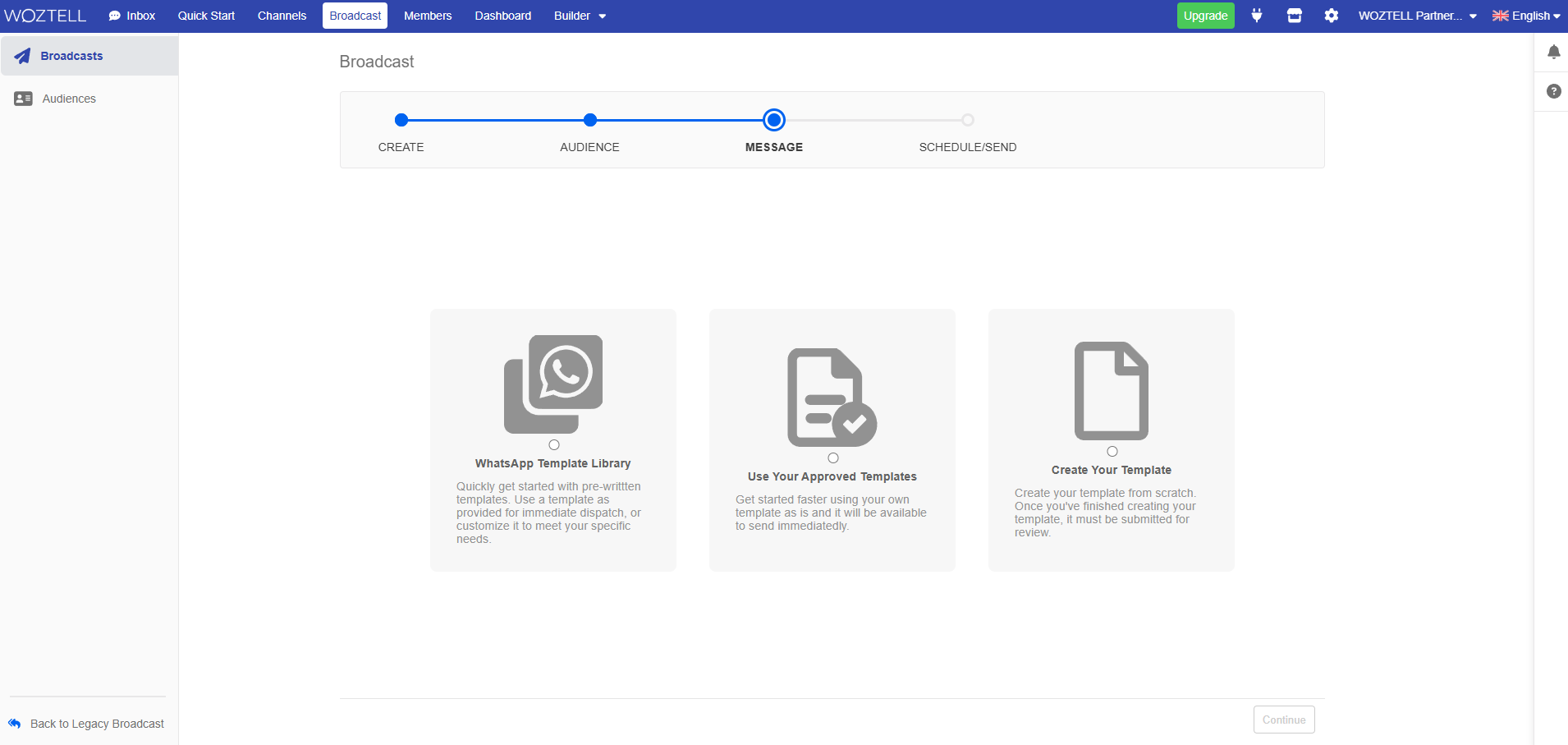Screen dimensions: 1568x745
Task: Open the help question mark icon
Action: point(1554,91)
